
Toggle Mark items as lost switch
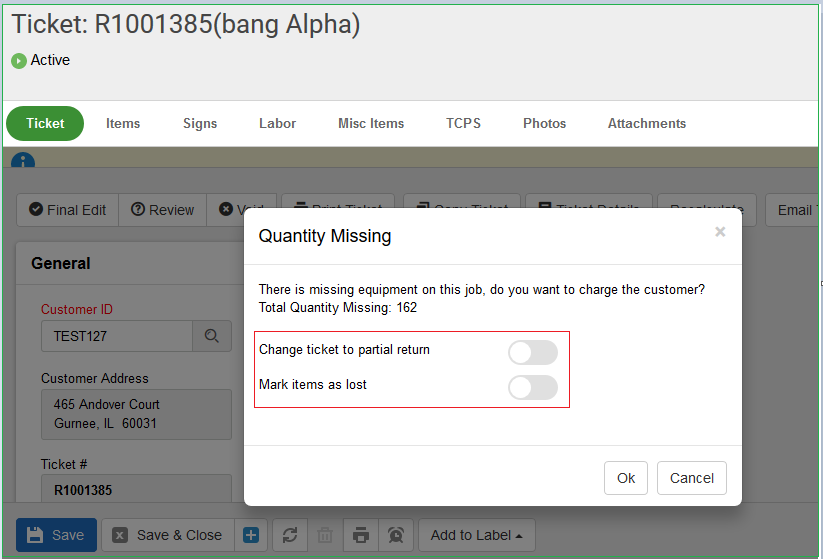click(x=532, y=387)
